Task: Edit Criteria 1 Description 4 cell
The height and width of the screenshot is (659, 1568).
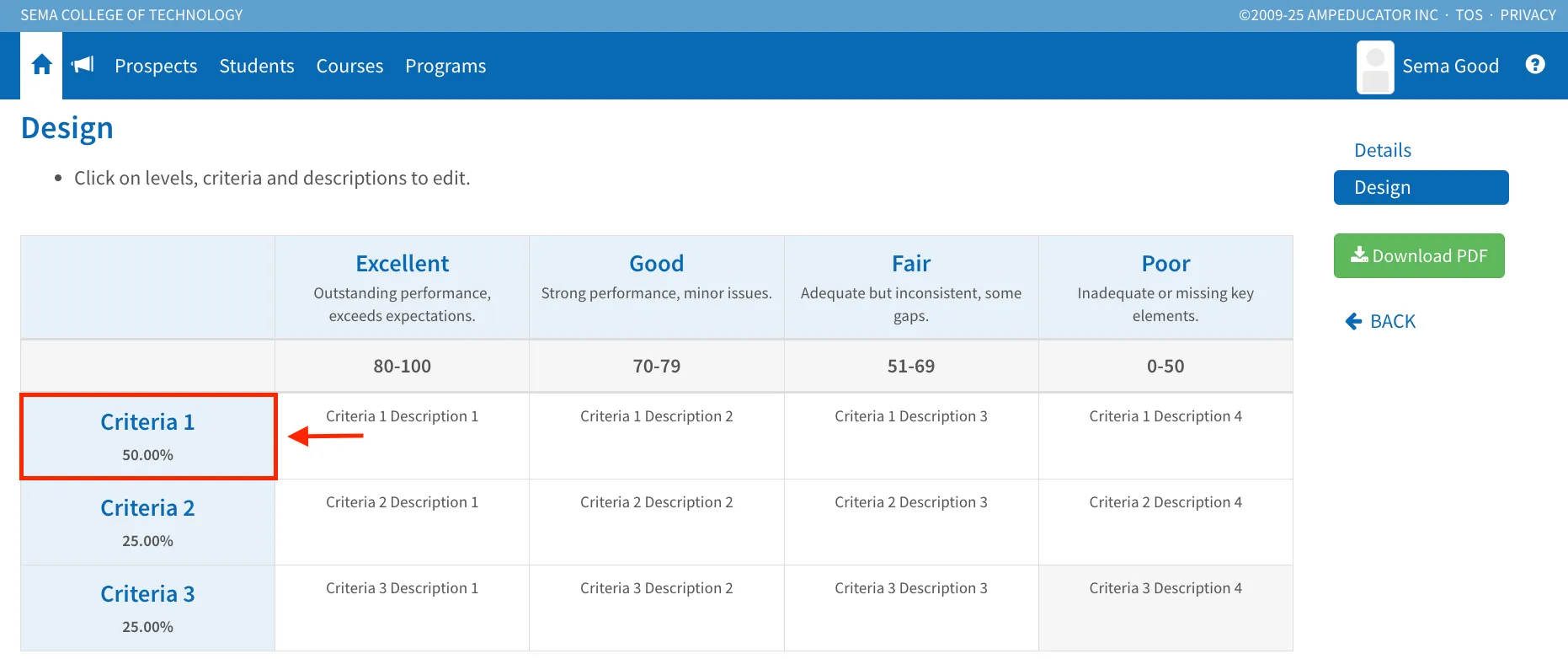Action: [1165, 437]
